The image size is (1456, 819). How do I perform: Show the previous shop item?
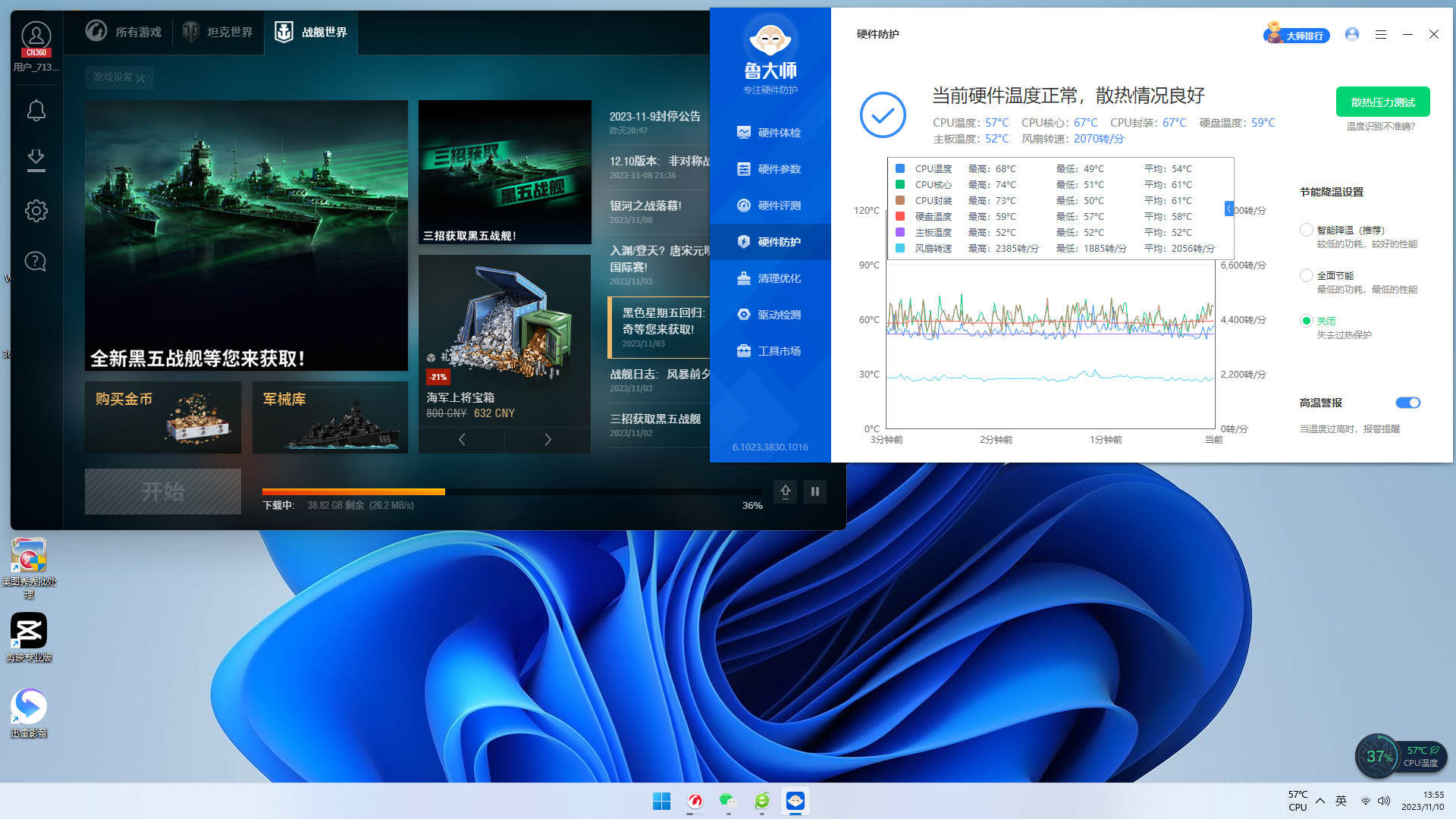[462, 440]
